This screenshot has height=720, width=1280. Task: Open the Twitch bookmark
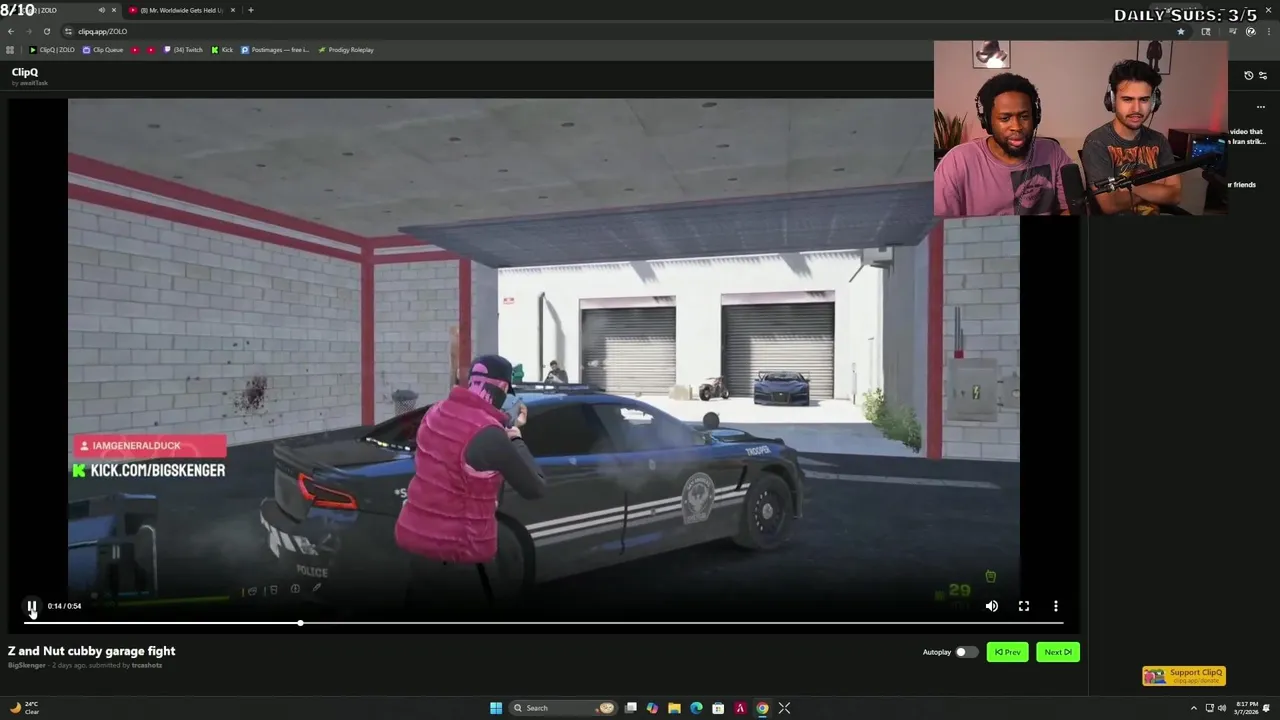pyautogui.click(x=184, y=50)
